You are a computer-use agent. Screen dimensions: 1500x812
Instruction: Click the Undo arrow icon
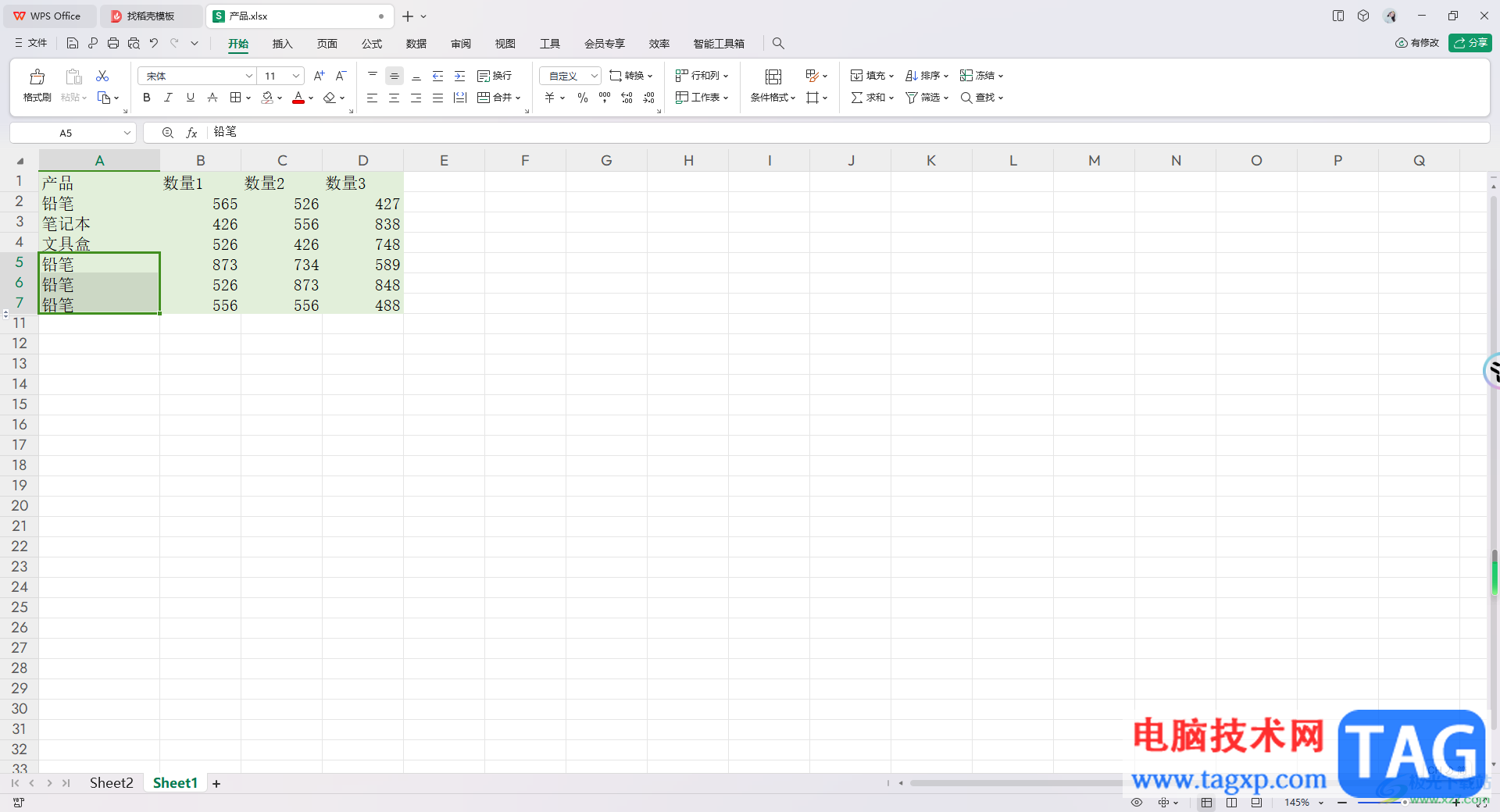tap(154, 43)
